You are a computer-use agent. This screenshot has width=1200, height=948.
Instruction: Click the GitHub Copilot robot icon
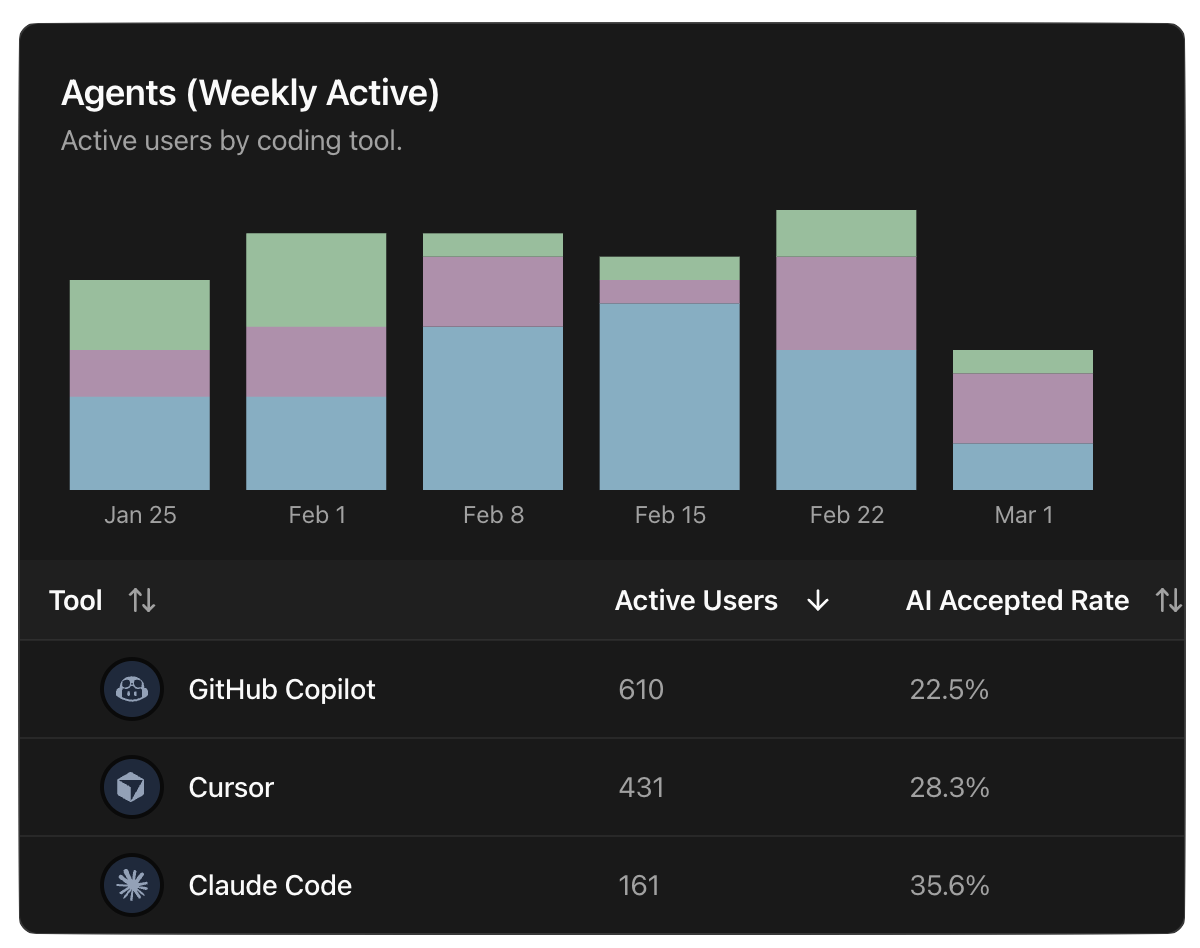(132, 689)
